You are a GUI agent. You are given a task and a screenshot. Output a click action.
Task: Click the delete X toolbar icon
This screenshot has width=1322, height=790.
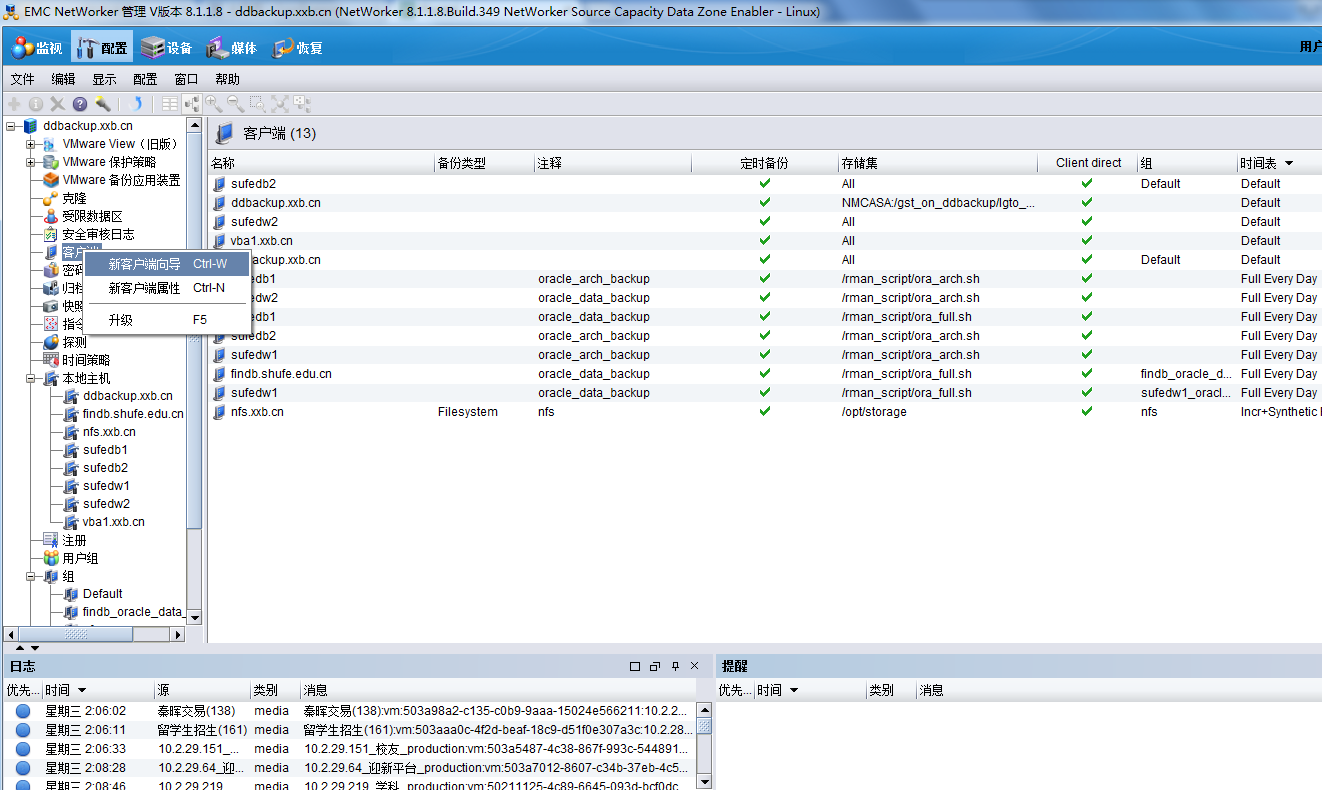tap(58, 103)
